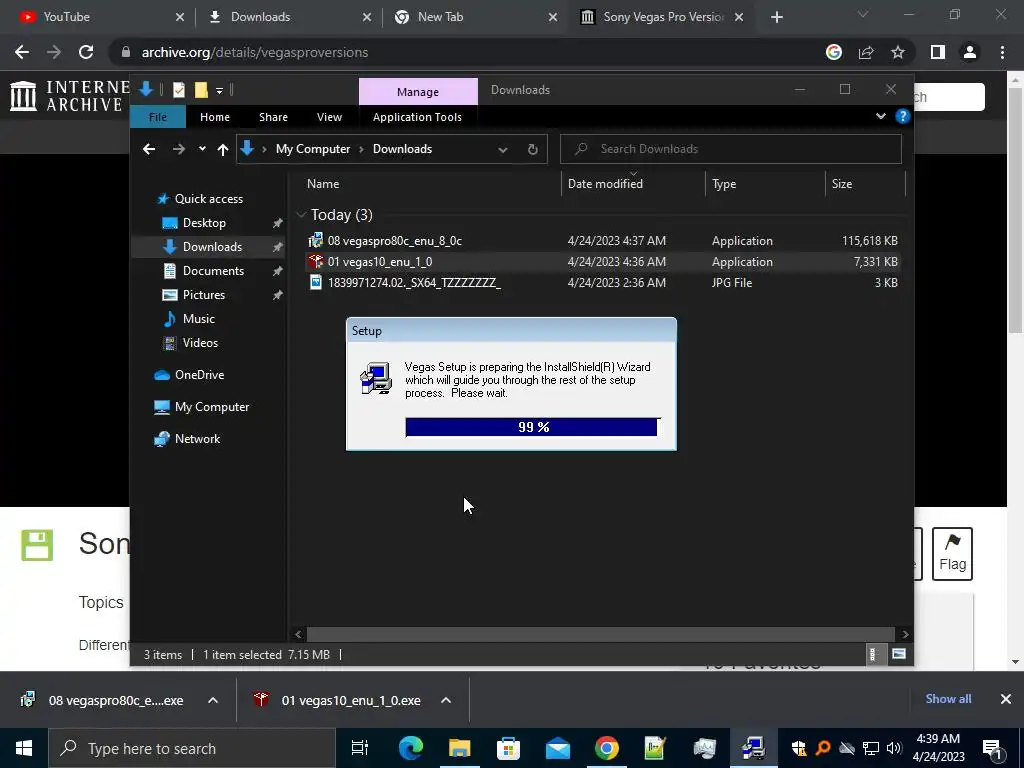Click New folder icon in Explorer title bar

tap(200, 89)
